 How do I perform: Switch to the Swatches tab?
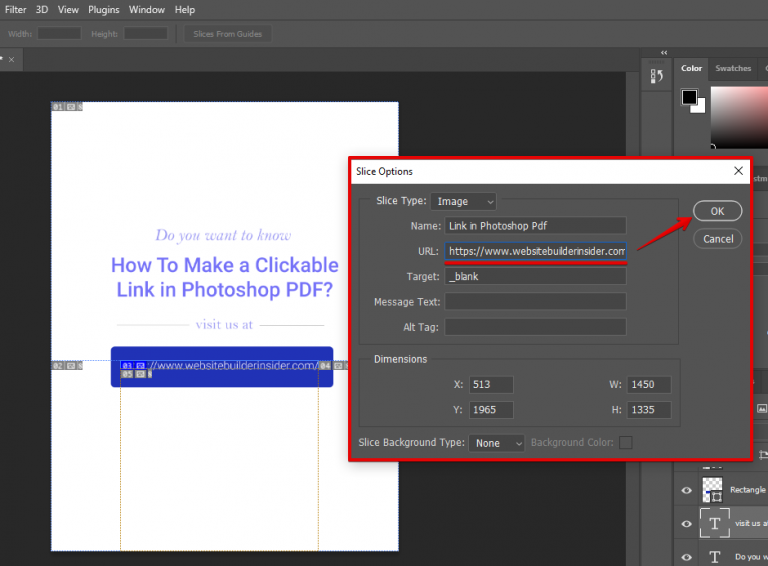tap(733, 68)
